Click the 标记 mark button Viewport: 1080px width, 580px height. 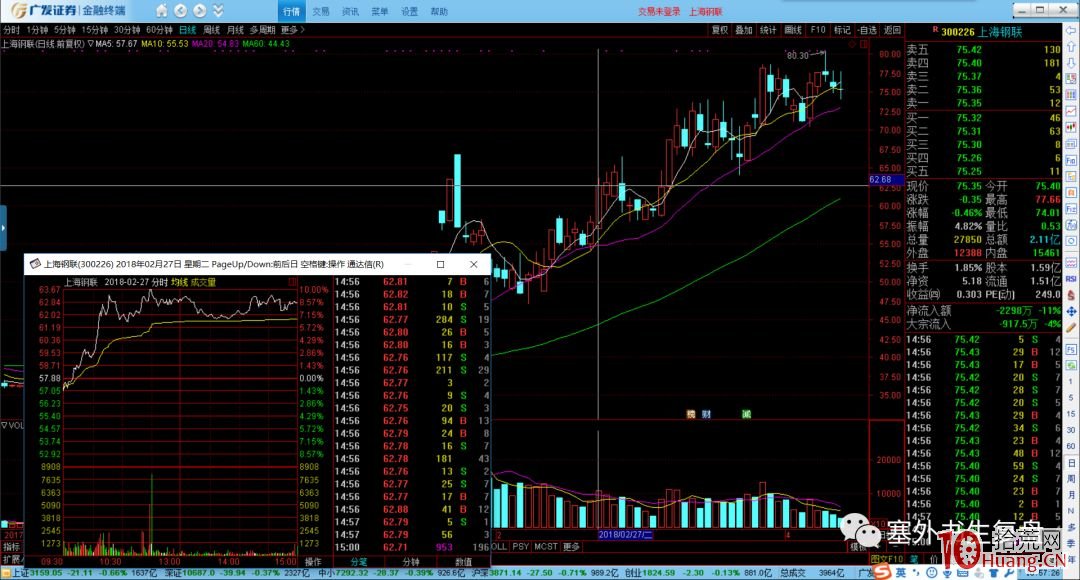[842, 30]
